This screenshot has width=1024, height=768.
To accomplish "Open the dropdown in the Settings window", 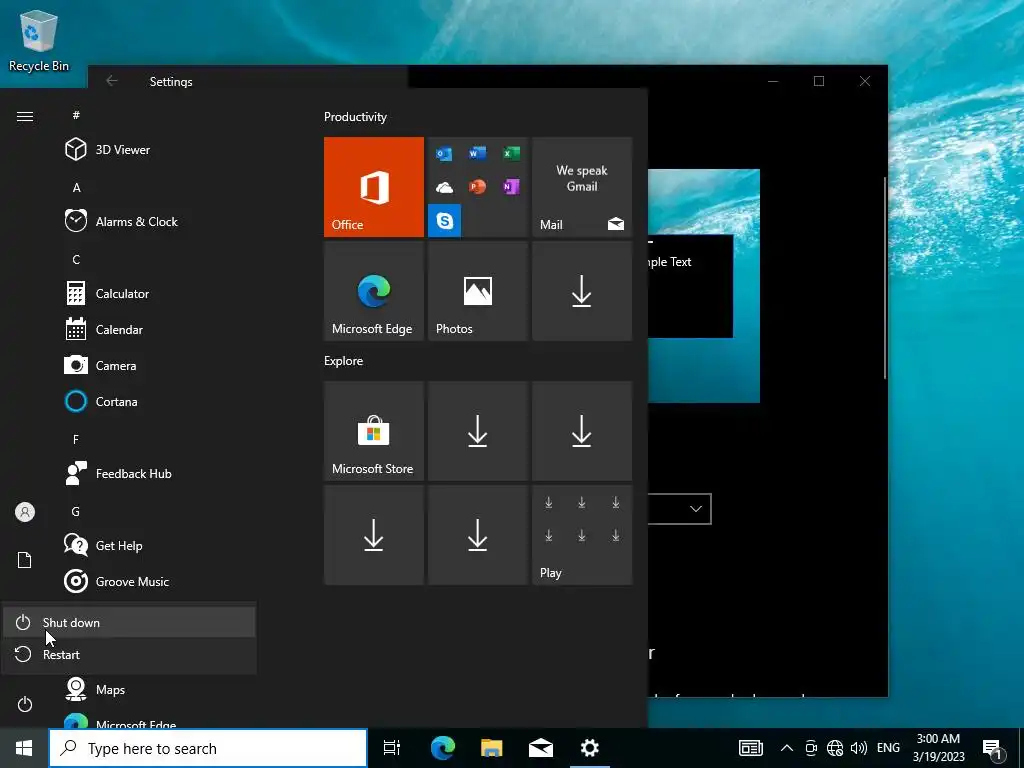I will pyautogui.click(x=679, y=509).
